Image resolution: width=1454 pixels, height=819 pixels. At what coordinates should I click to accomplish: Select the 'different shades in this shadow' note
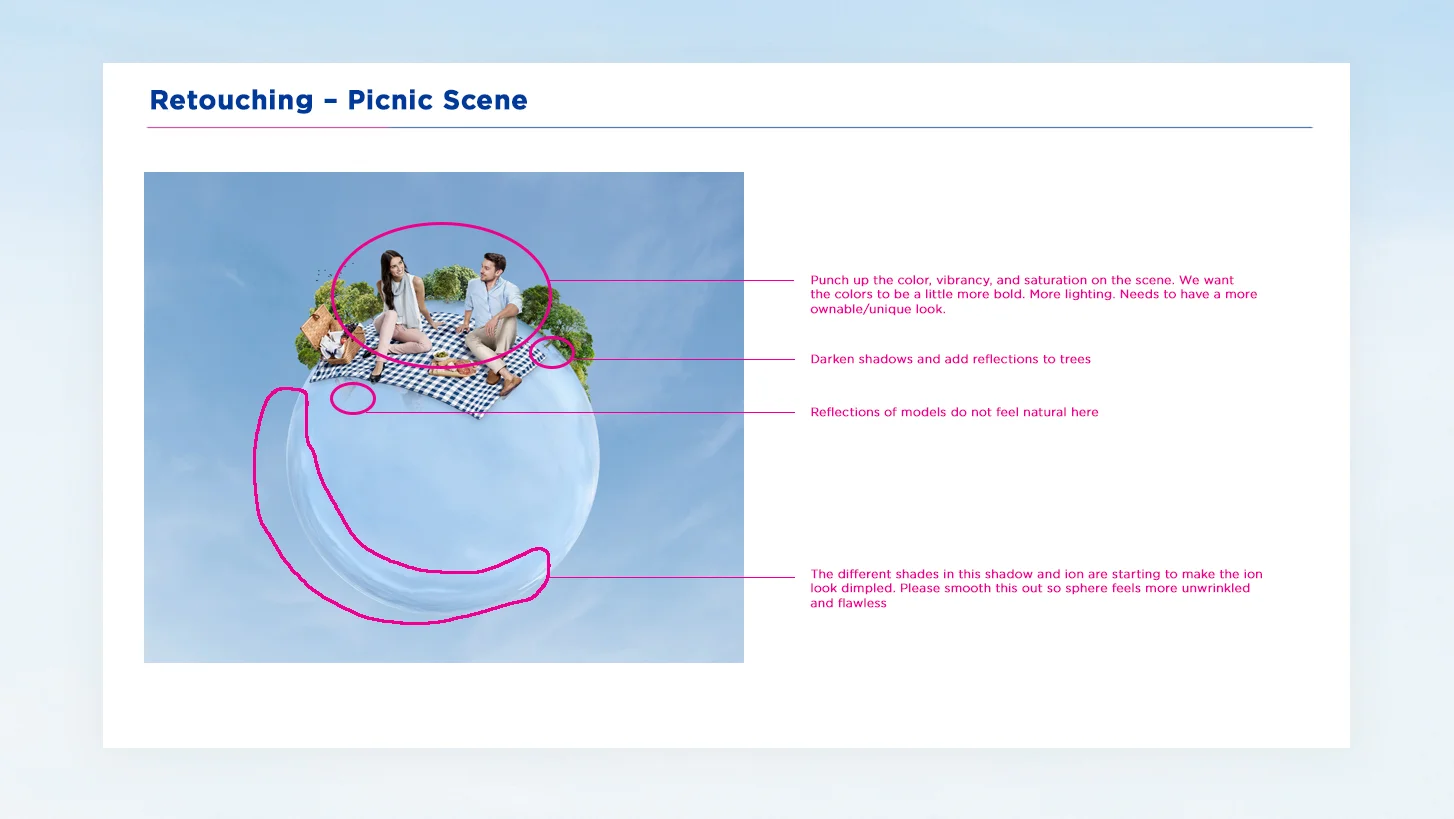[x=1036, y=589]
